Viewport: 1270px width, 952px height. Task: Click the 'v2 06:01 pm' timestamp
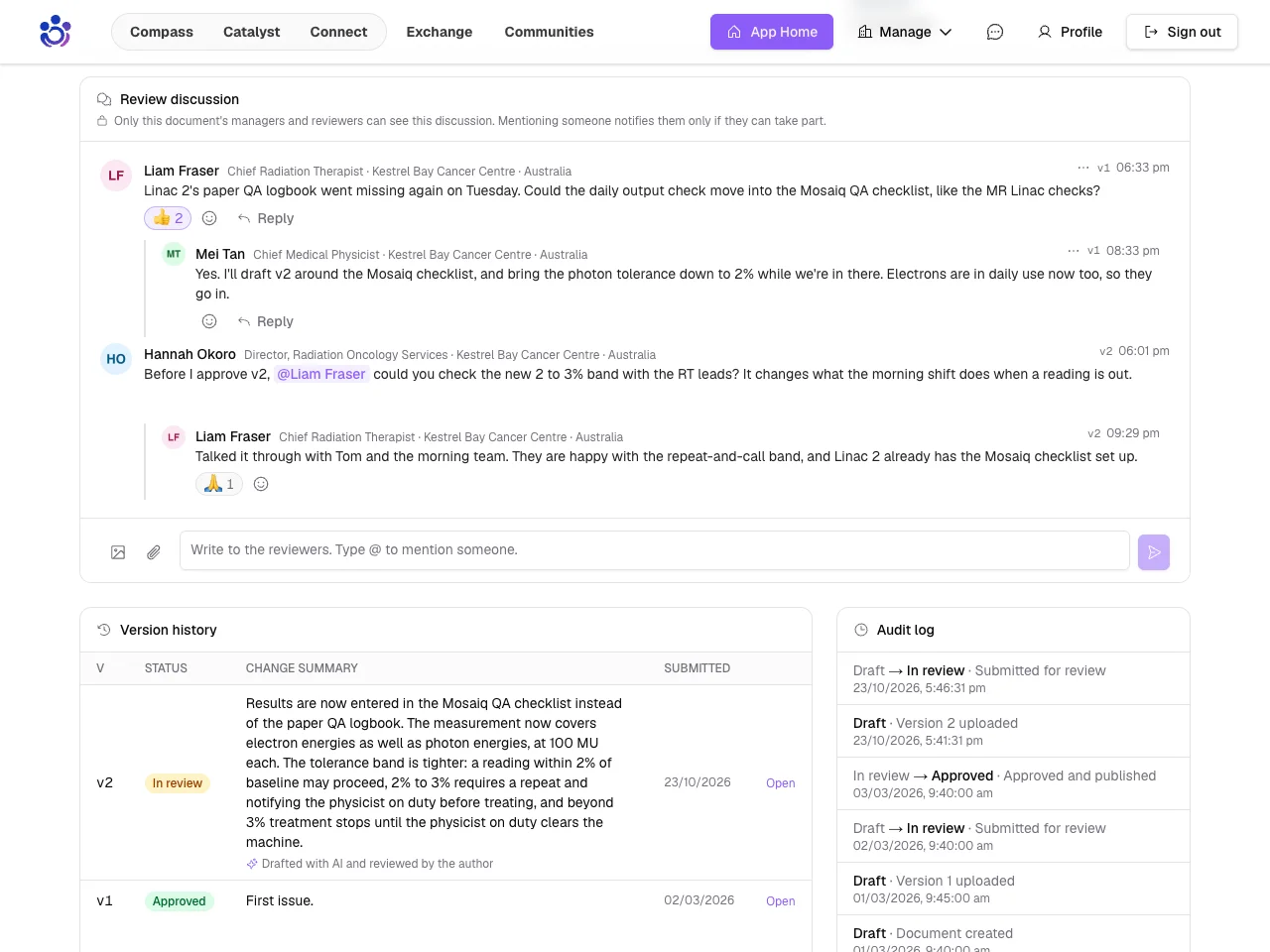1134,351
